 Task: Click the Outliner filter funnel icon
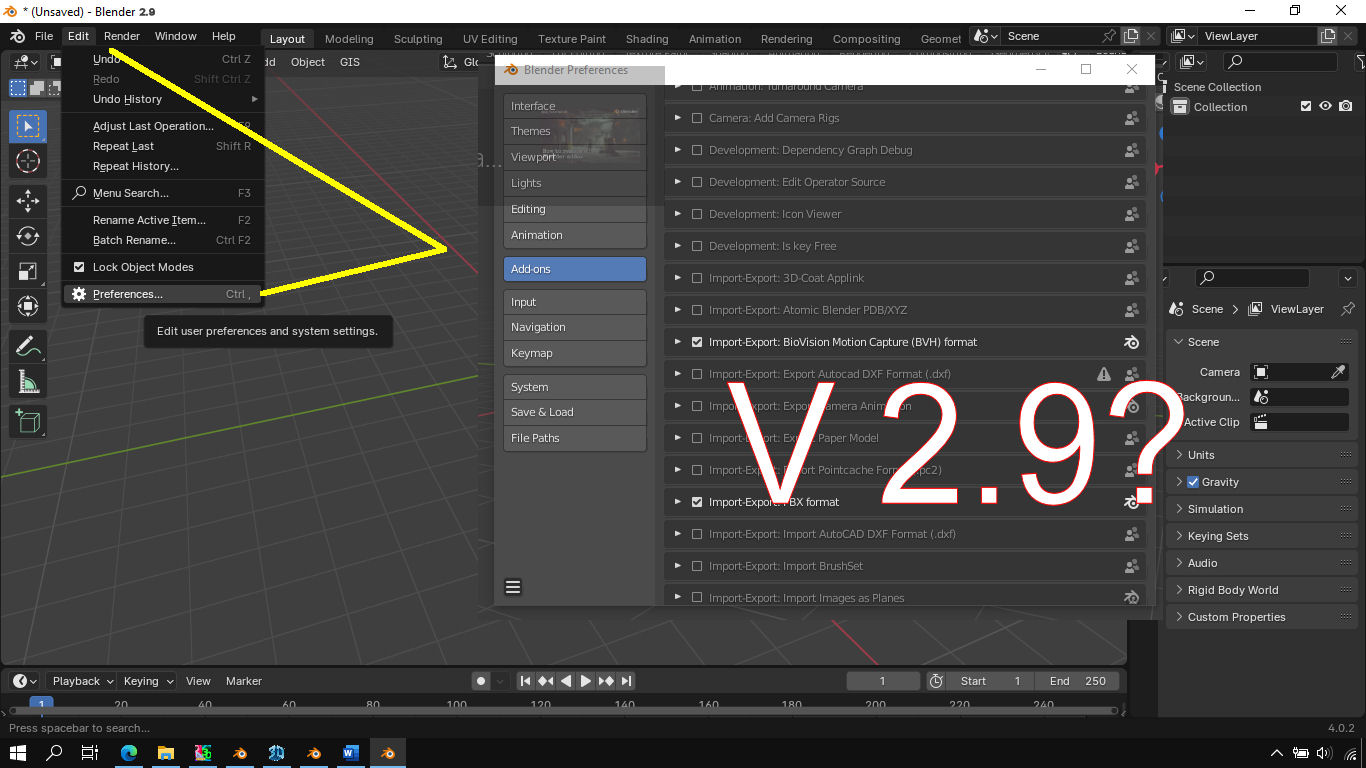pos(1360,62)
